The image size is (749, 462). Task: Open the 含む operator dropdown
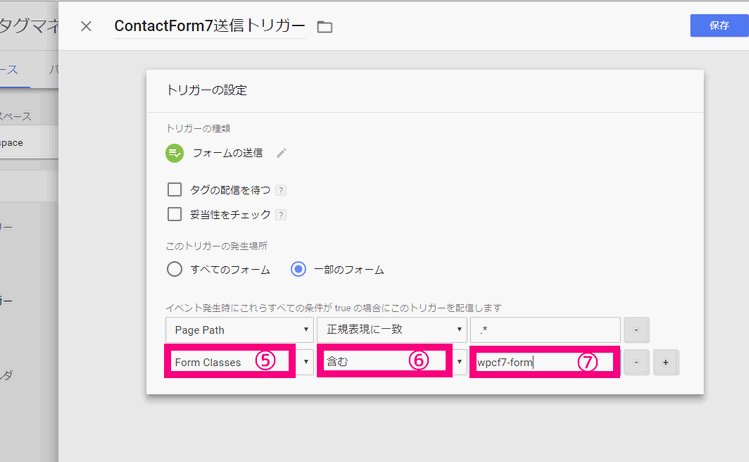(392, 361)
